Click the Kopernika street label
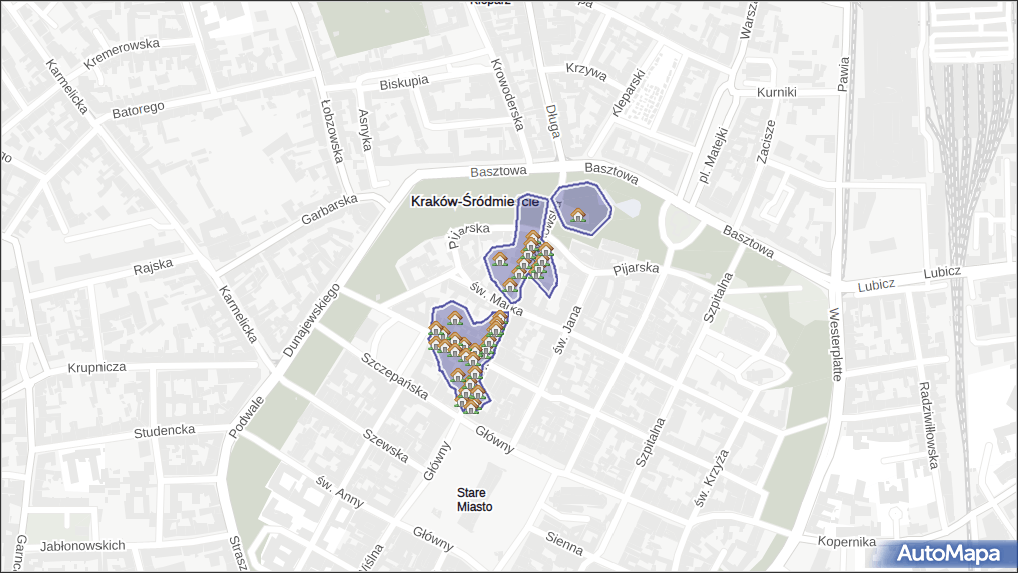This screenshot has width=1018, height=573. click(x=847, y=541)
